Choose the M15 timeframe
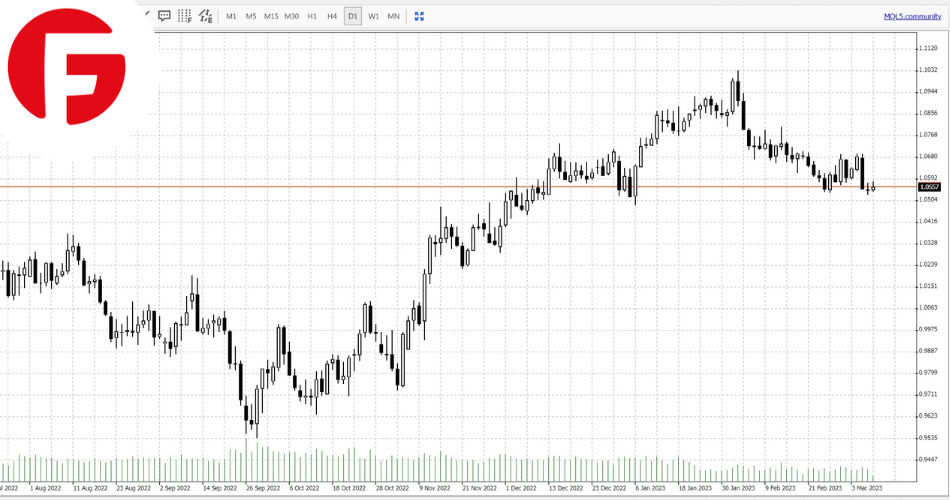Image resolution: width=950 pixels, height=500 pixels. [271, 16]
